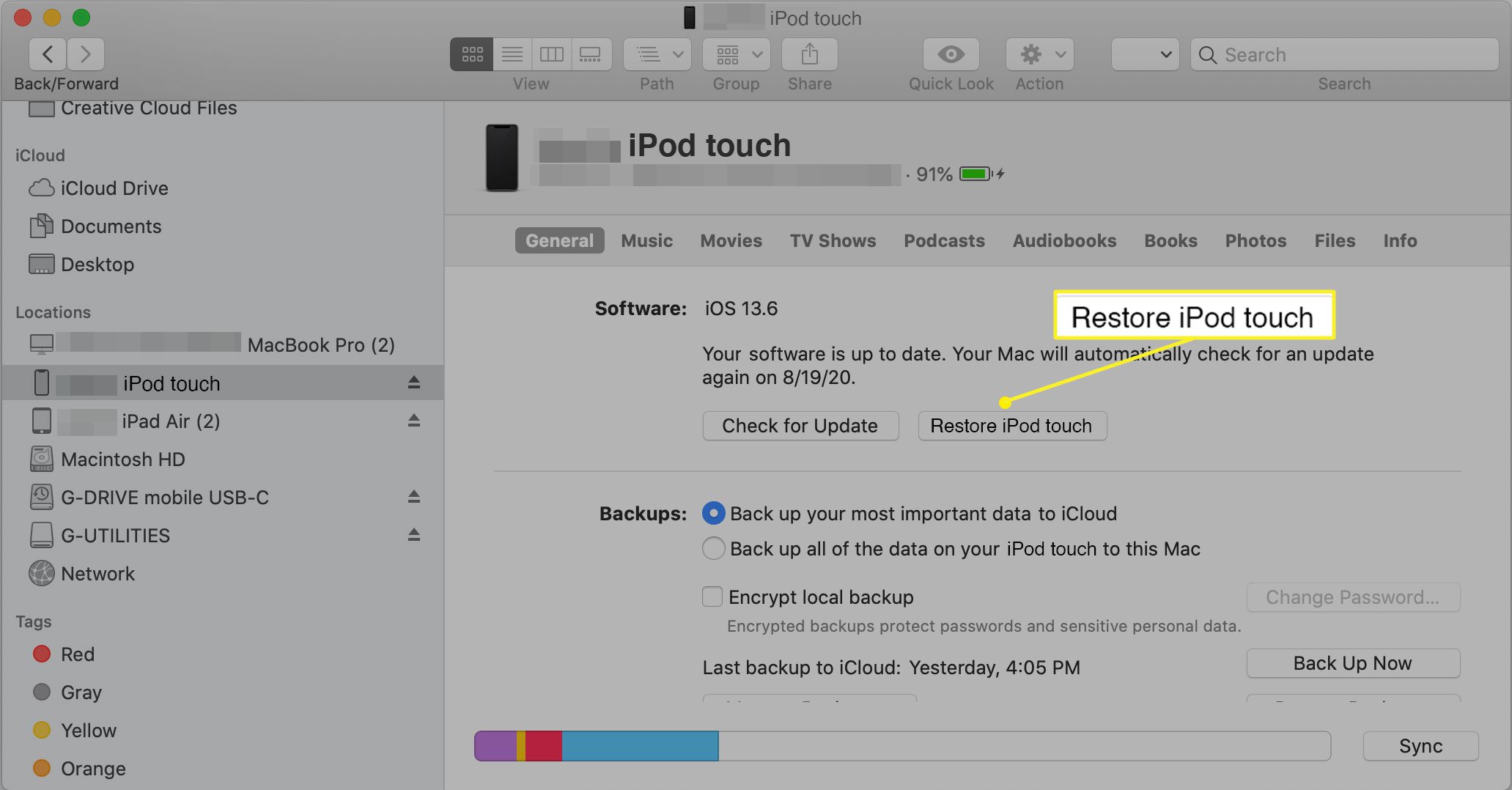Select the Yellow tag
This screenshot has width=1512, height=790.
(75, 730)
